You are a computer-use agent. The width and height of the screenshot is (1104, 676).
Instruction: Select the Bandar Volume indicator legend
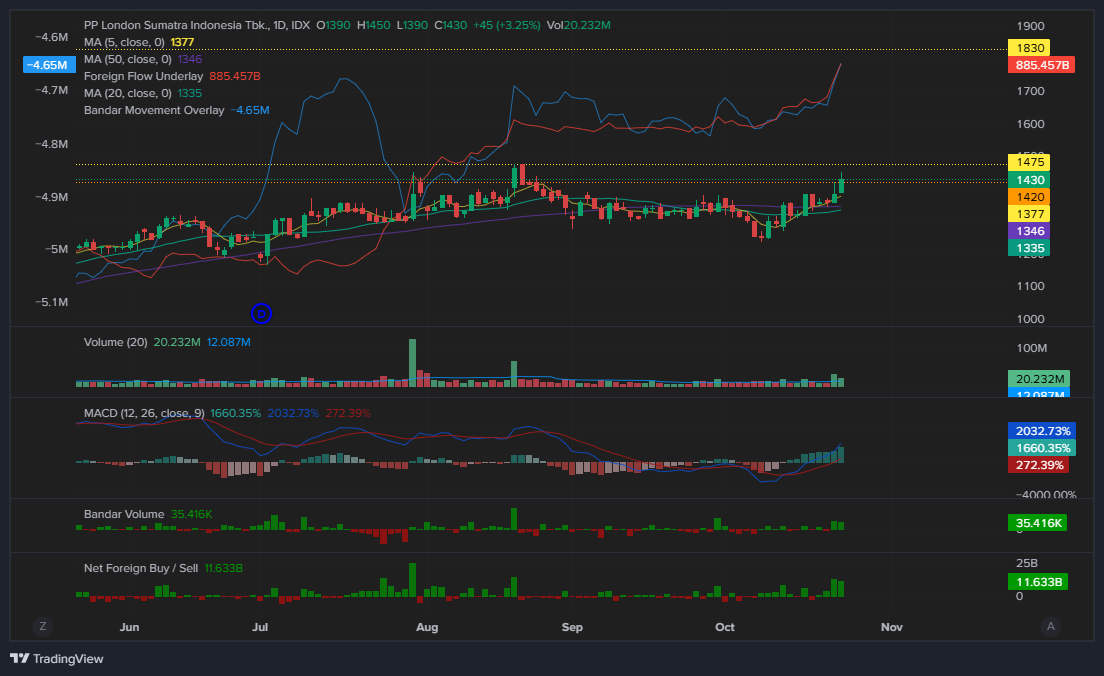point(124,514)
